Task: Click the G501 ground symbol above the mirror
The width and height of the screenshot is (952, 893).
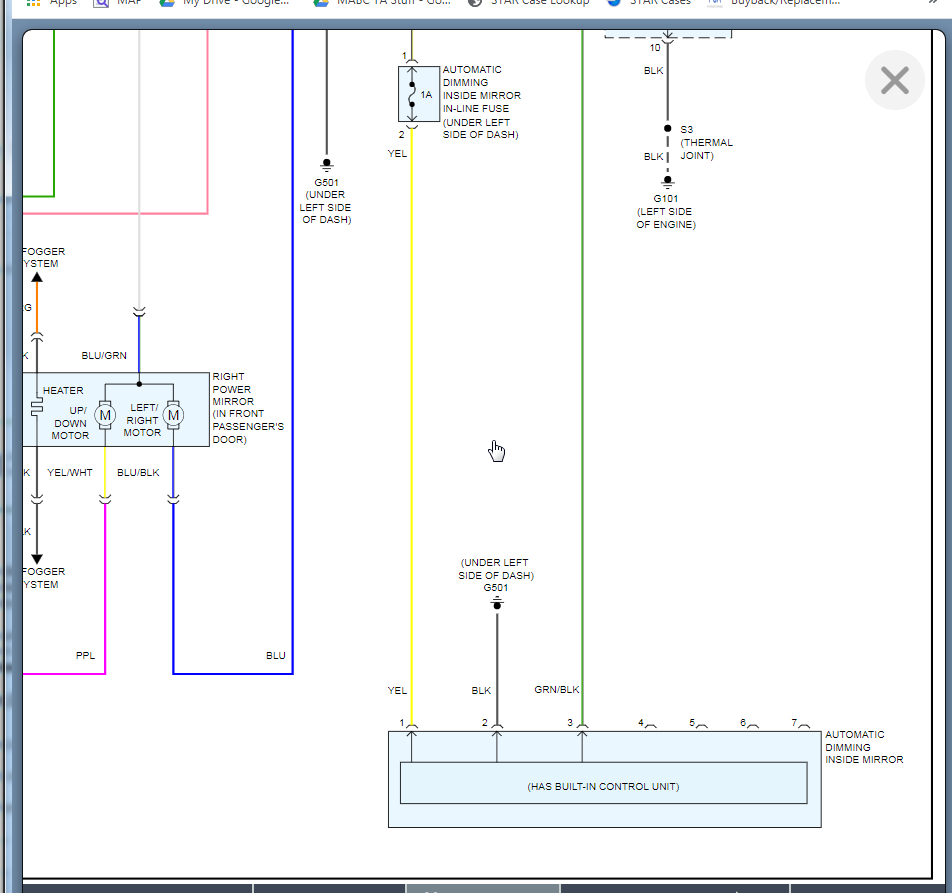Action: pyautogui.click(x=497, y=604)
